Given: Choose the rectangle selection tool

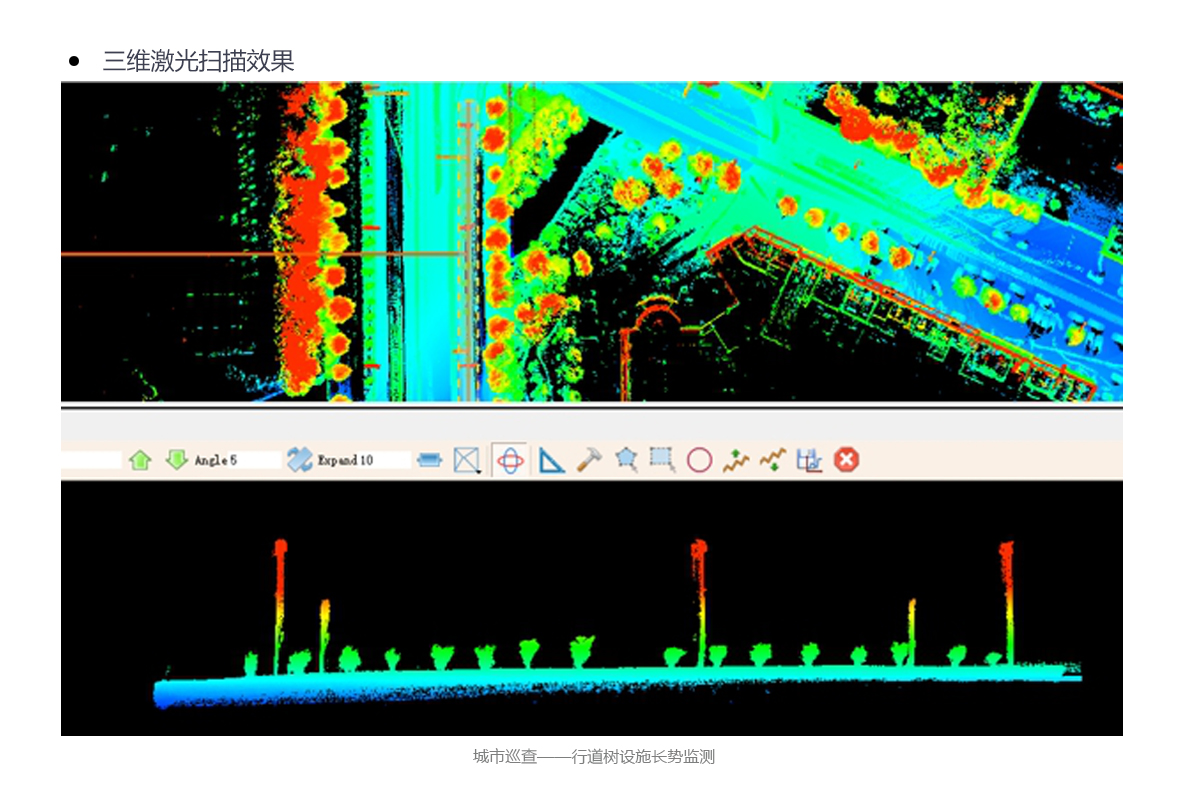Looking at the screenshot, I should pos(662,460).
